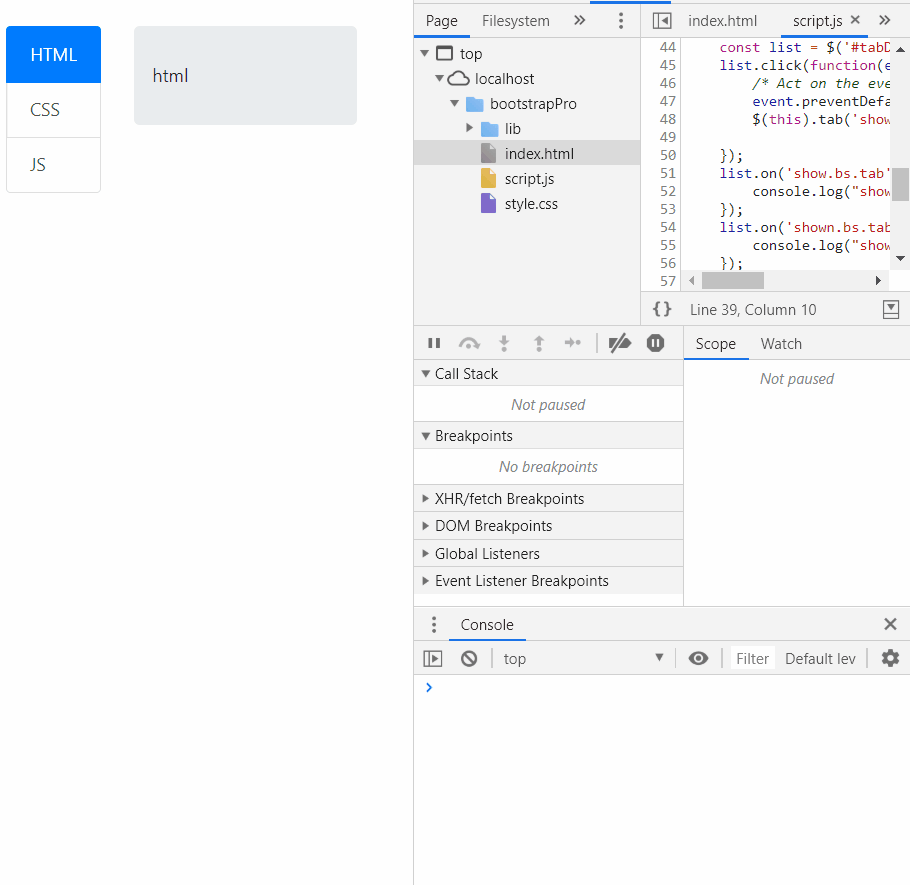Open the console drawer three-dot menu
The width and height of the screenshot is (910, 885).
tap(434, 624)
